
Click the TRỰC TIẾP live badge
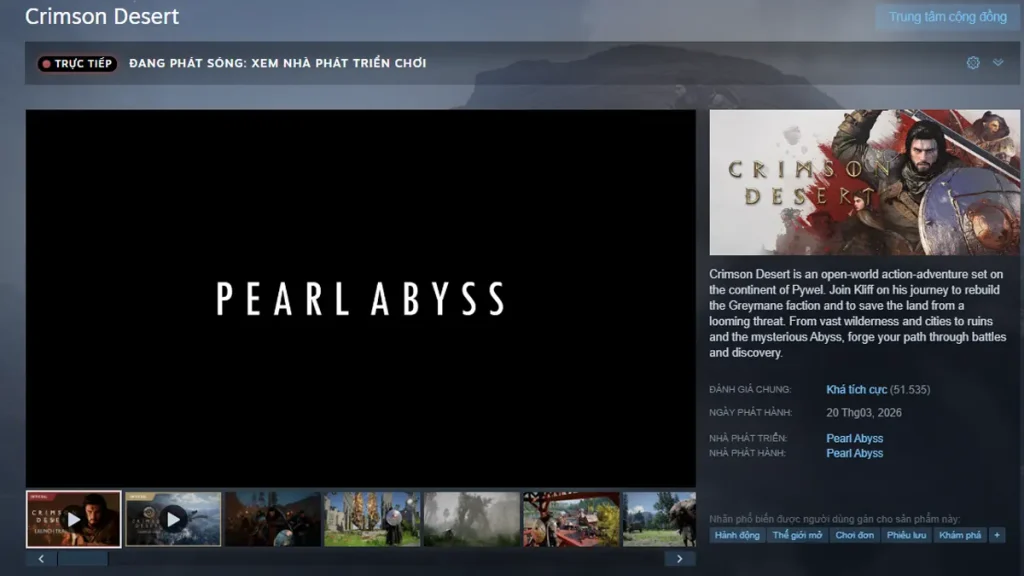point(77,63)
